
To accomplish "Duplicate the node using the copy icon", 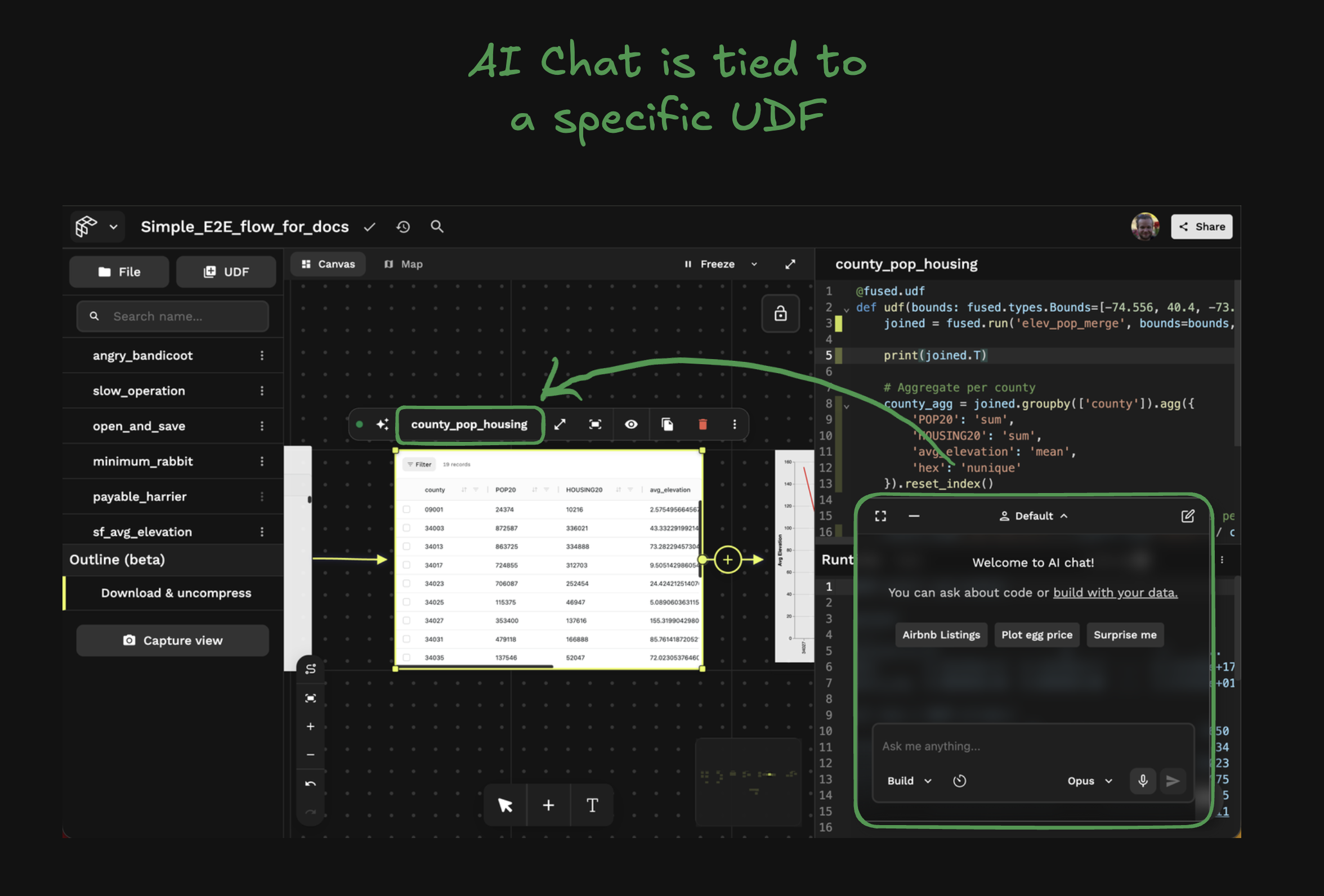I will 667,424.
